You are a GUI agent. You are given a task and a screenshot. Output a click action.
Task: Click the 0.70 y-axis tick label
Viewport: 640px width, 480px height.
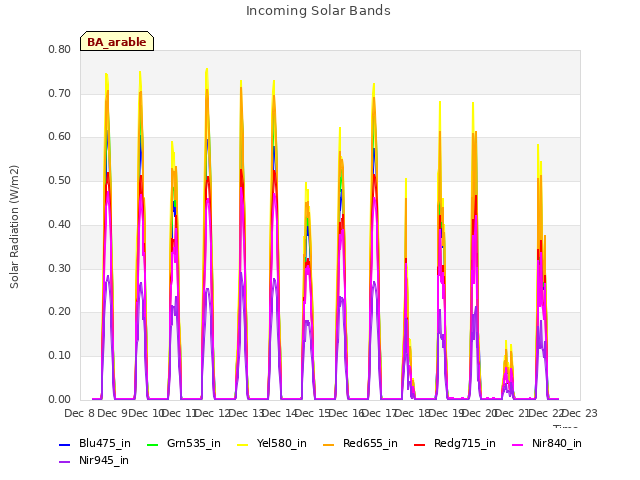(x=60, y=93)
